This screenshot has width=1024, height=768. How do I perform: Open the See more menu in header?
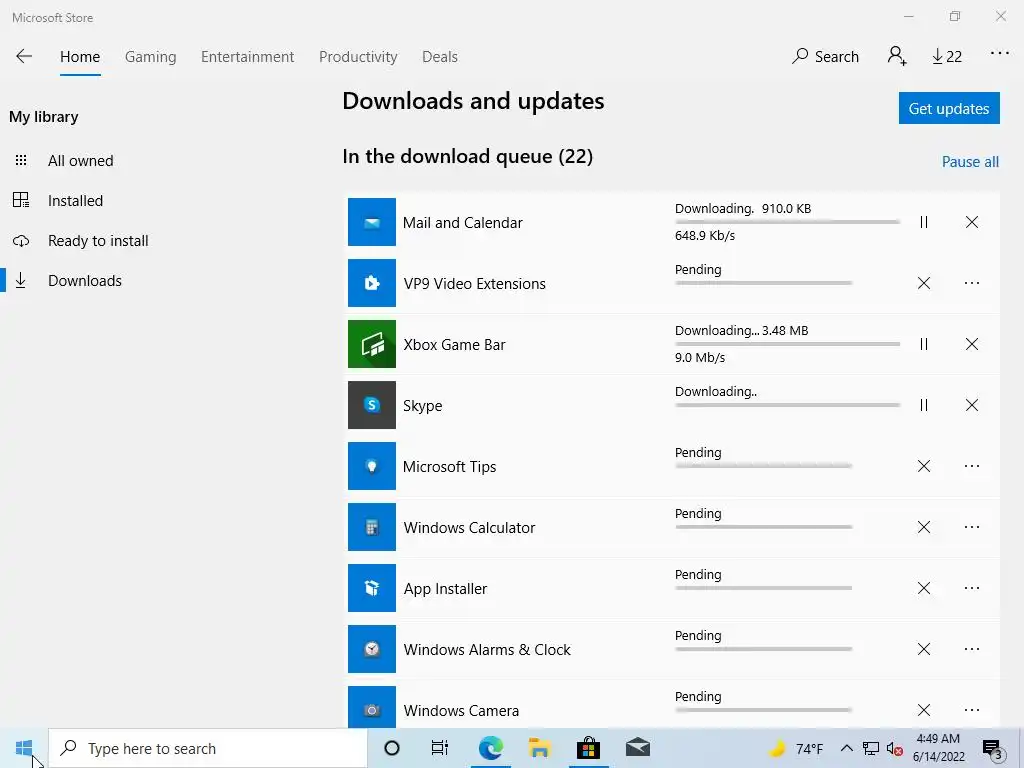(x=1000, y=53)
